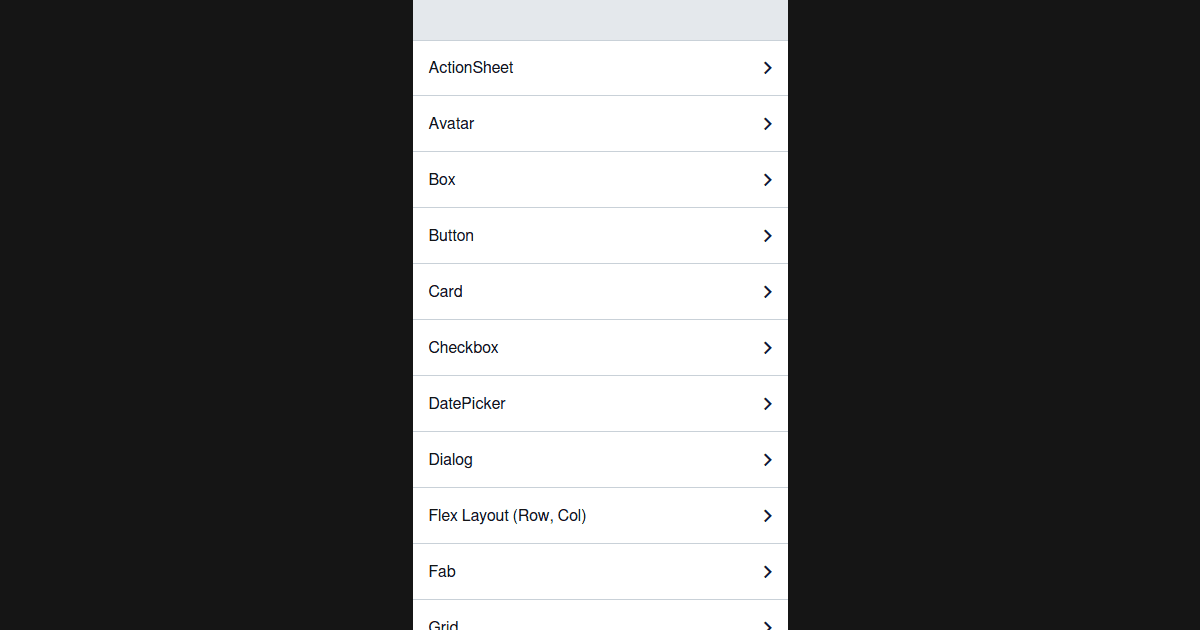Select the Box list entry

point(442,180)
